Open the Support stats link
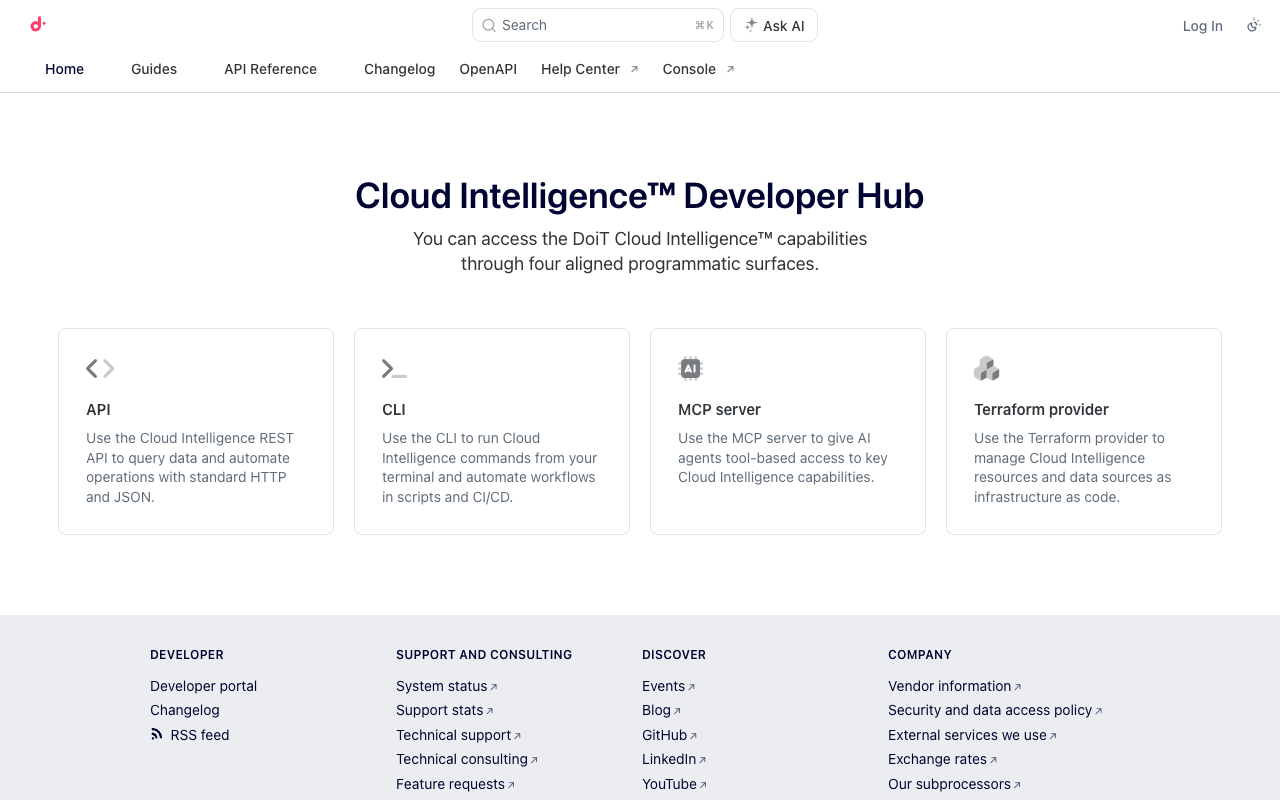Viewport: 1280px width, 800px height. 440,710
